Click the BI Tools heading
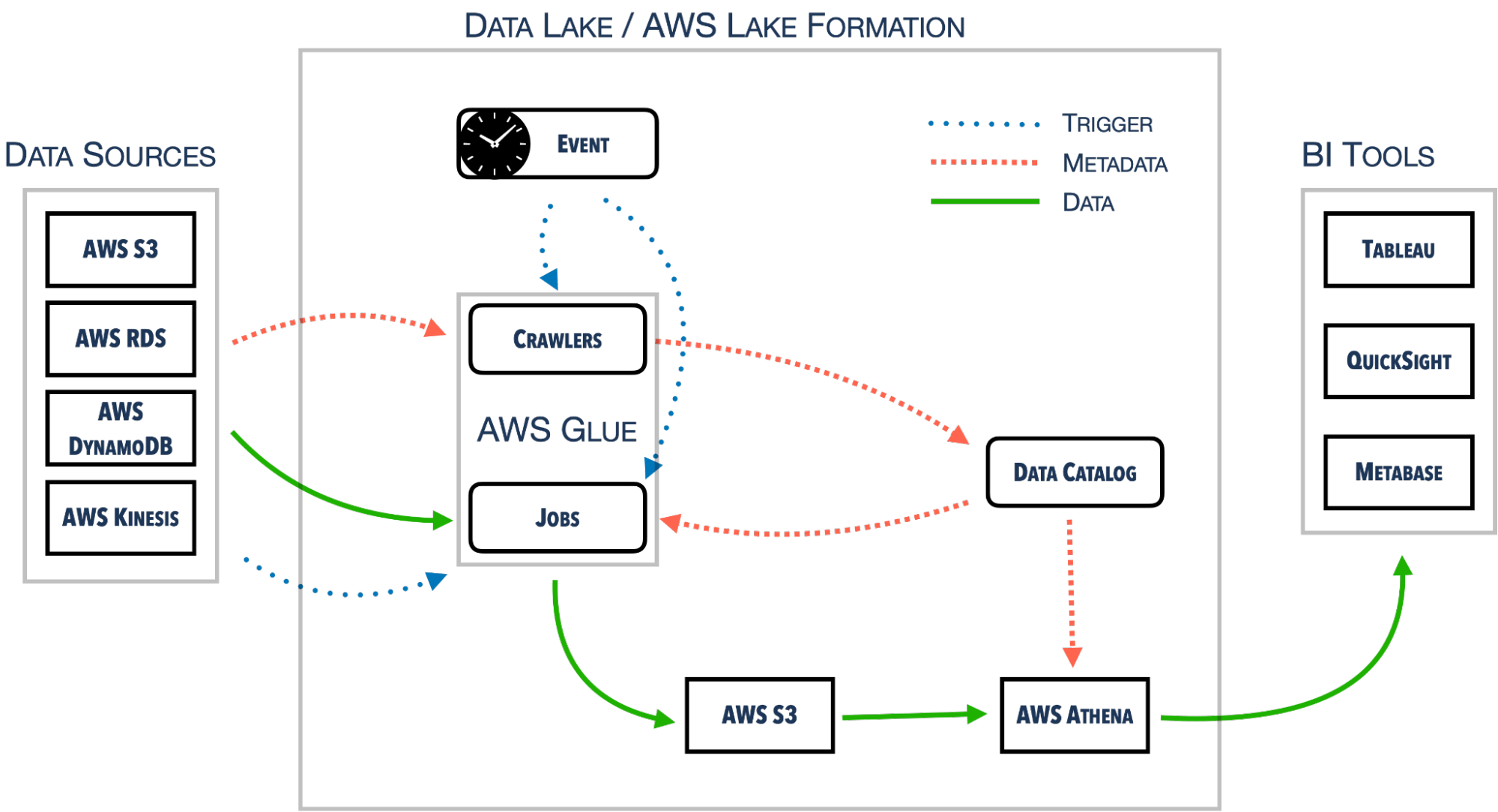This screenshot has width=1498, height=812. click(1368, 156)
